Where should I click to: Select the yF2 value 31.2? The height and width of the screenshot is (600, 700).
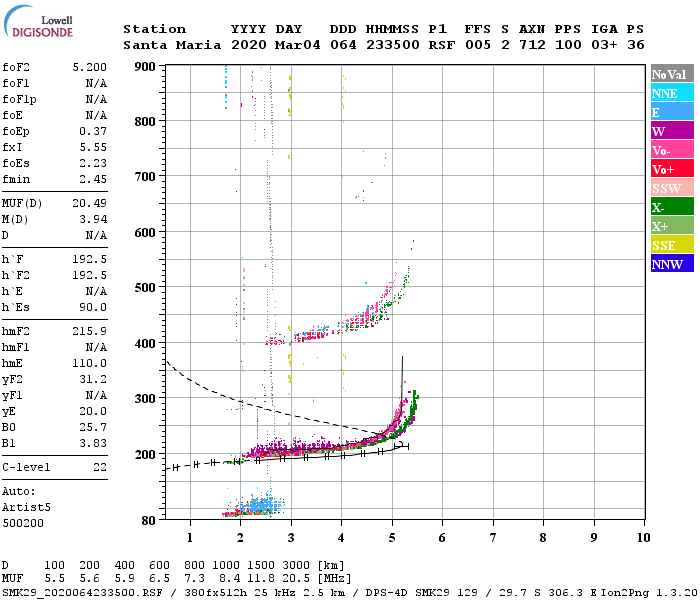pos(93,379)
